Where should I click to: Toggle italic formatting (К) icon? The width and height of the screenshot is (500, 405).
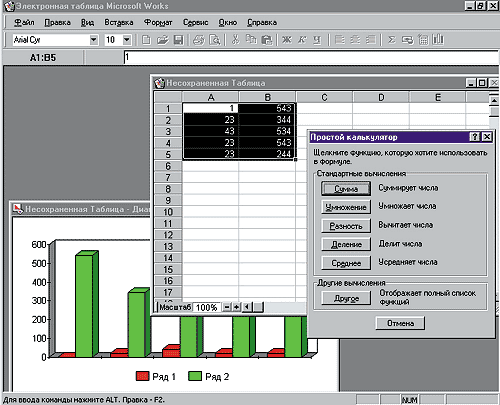pos(302,40)
